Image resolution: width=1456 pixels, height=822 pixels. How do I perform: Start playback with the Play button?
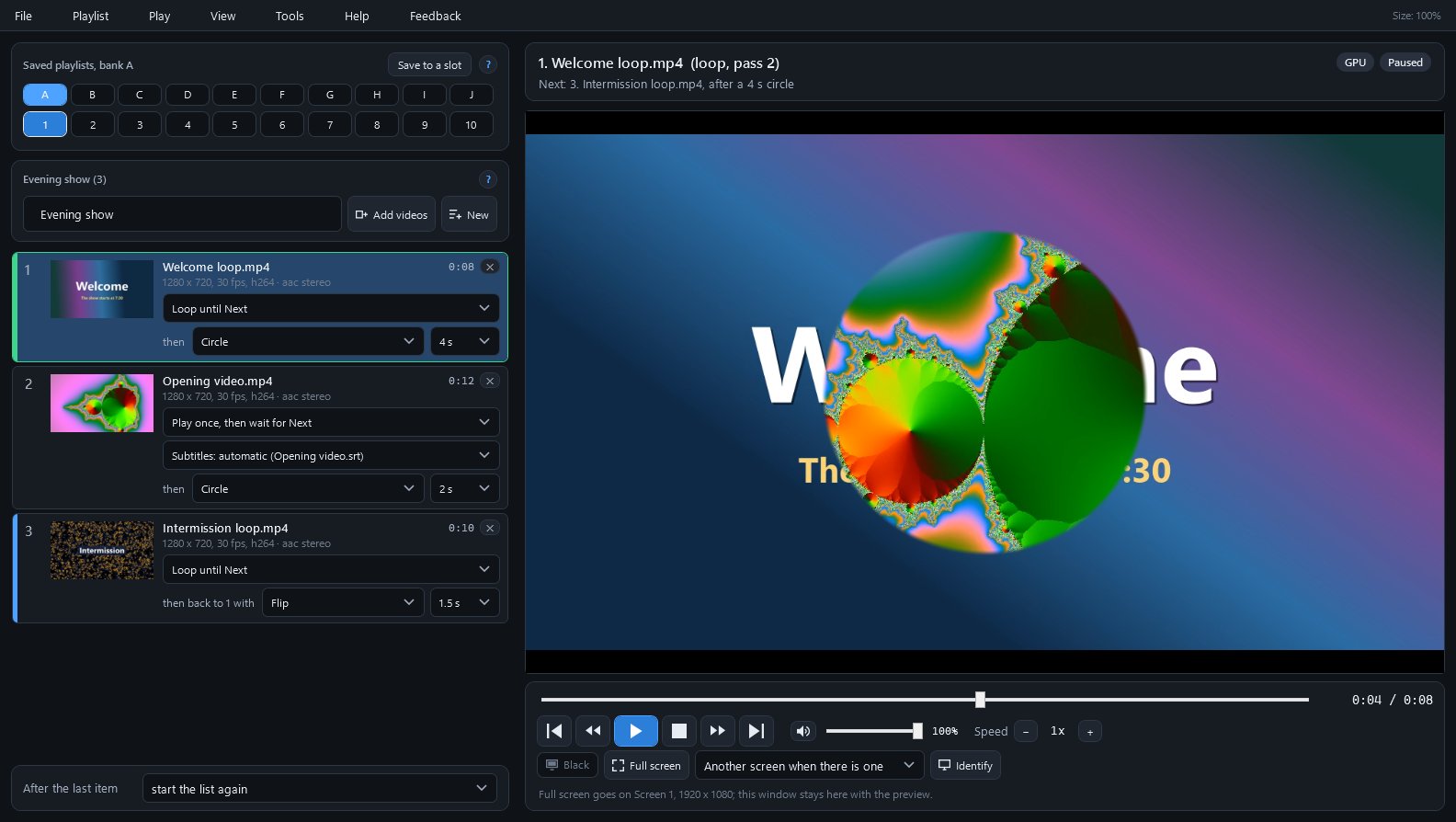point(635,731)
